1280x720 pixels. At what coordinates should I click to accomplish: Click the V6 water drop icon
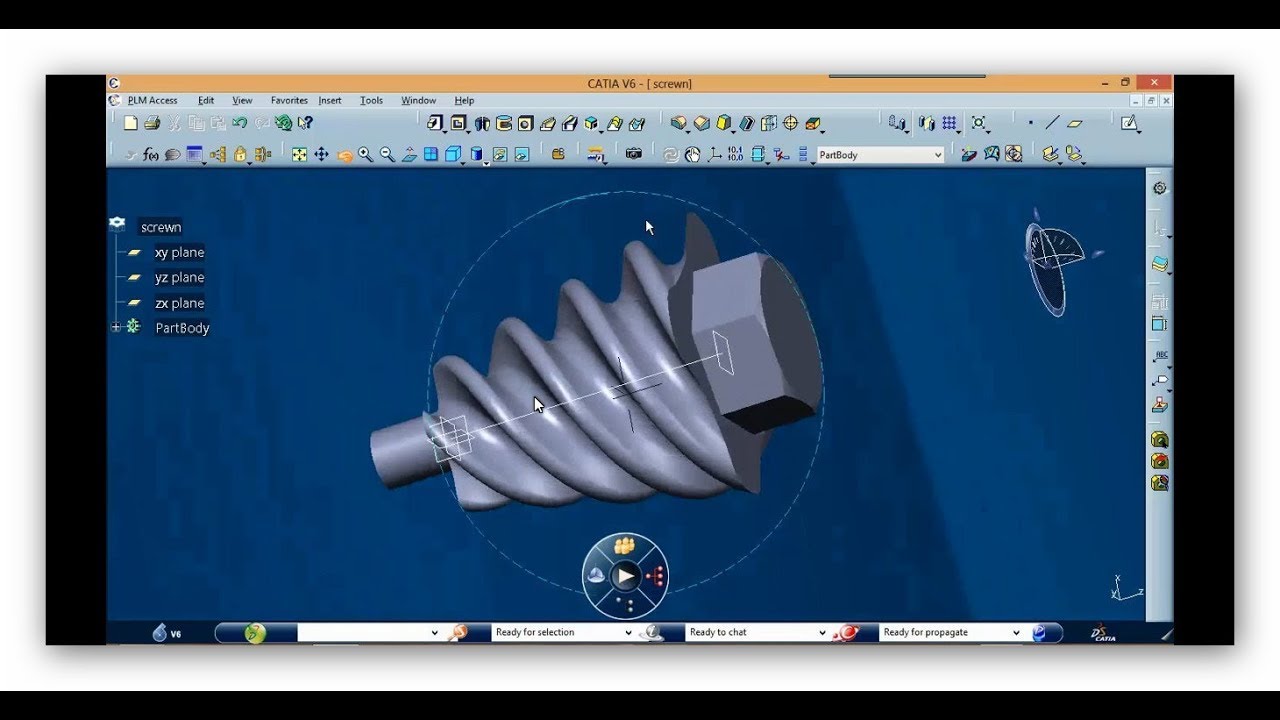[x=160, y=632]
